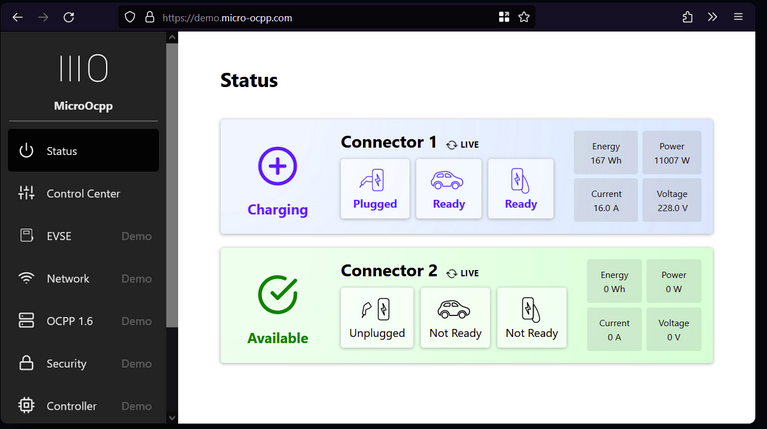Go to the EVSE sidebar section
This screenshot has width=767, height=429.
pyautogui.click(x=83, y=236)
